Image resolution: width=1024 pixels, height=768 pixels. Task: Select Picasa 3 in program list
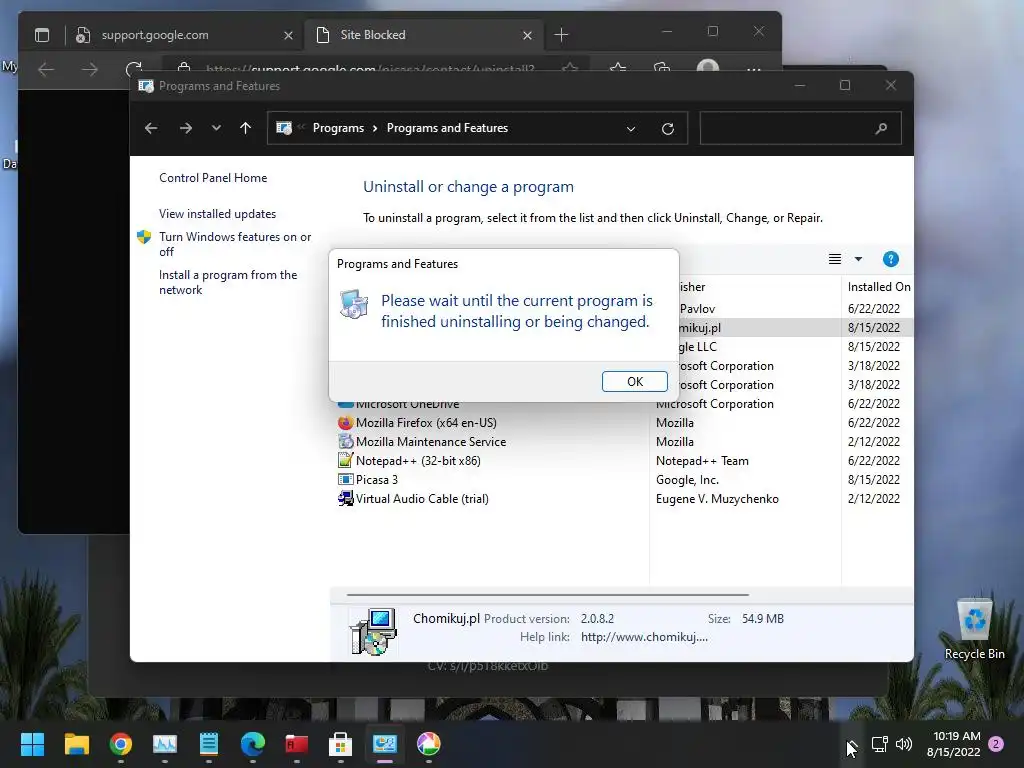click(x=376, y=479)
